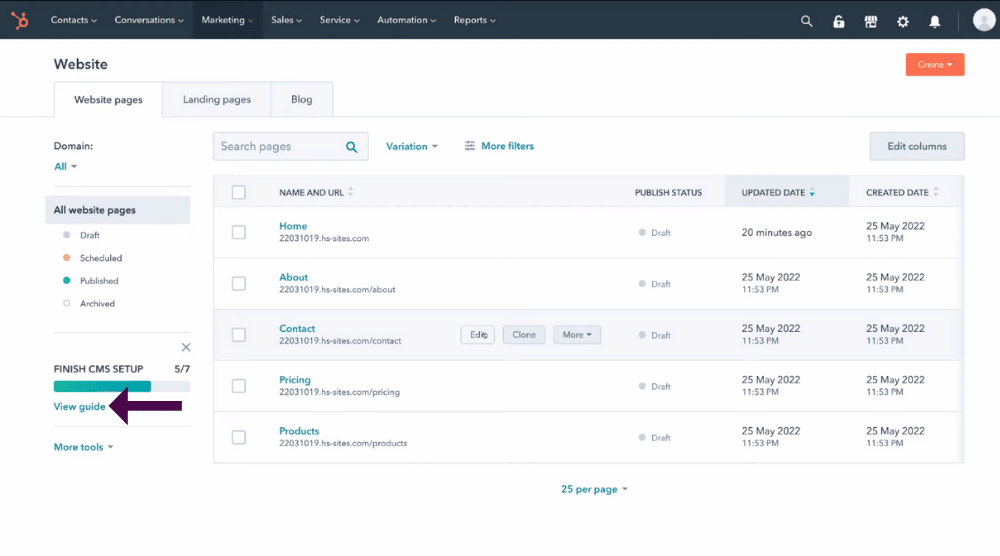The width and height of the screenshot is (1000, 556).
Task: Switch to Landing pages tab
Action: pyautogui.click(x=217, y=99)
